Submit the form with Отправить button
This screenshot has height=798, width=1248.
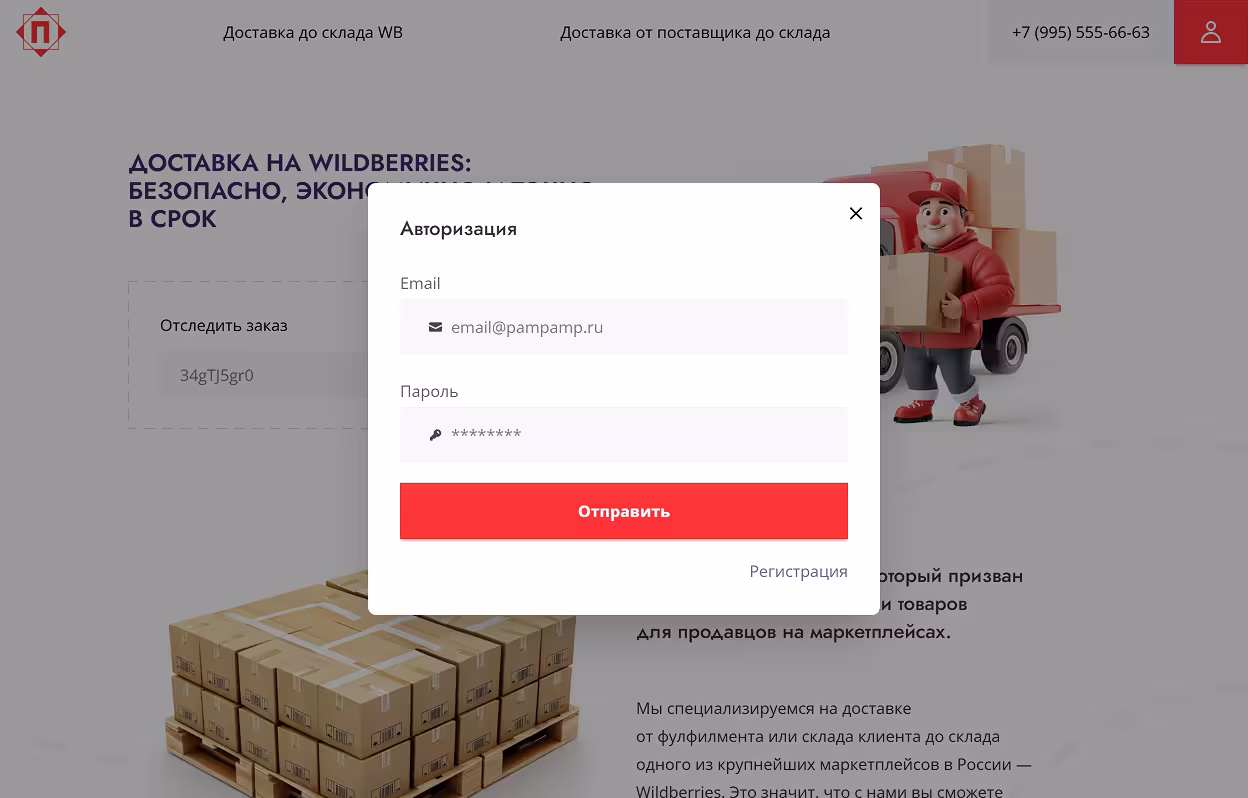624,511
